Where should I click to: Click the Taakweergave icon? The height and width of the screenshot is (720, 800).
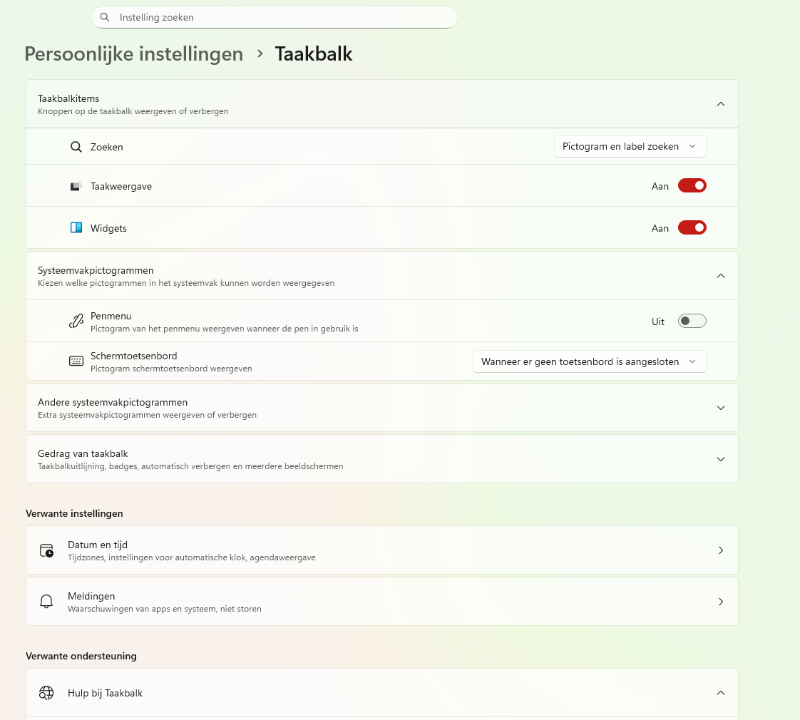click(x=76, y=186)
